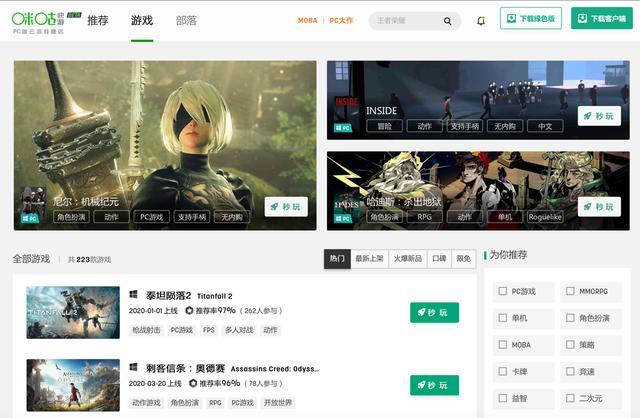This screenshot has width=640, height=418.
Task: Click 秒玩 for 泰坦陨落2
Action: 434,313
